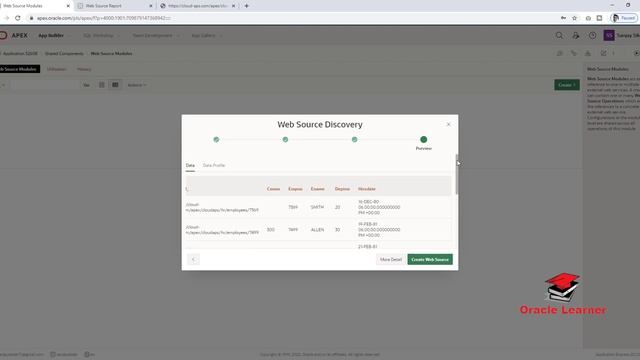Click the third shortcut icon on breadcrumb bar
Image resolution: width=640 pixels, height=360 pixels.
588,53
